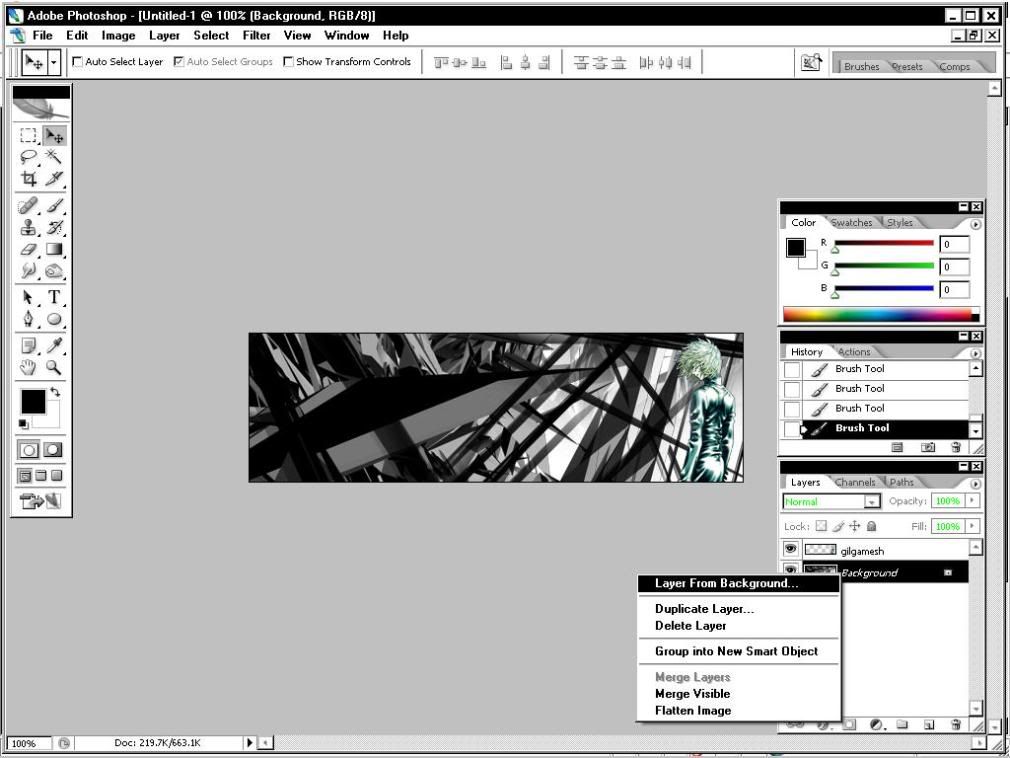Choose Delete Layer from context menu

(739, 625)
